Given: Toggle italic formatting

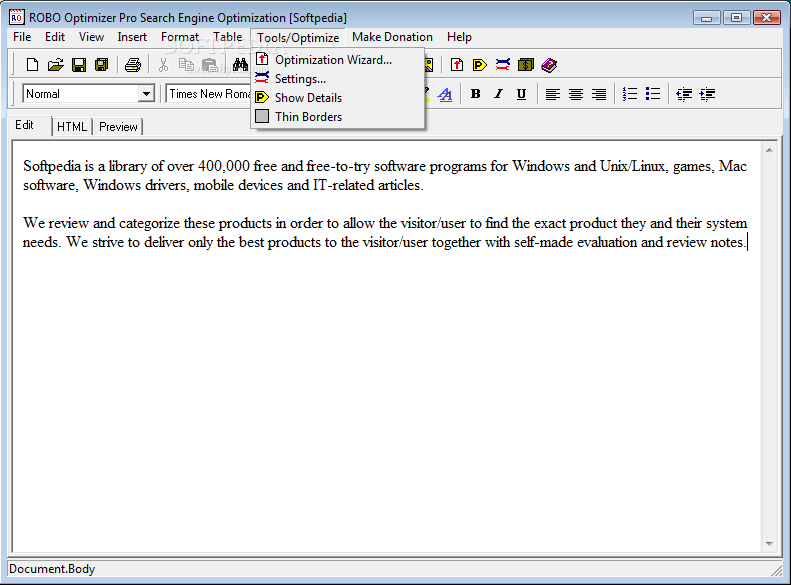Looking at the screenshot, I should coord(498,94).
